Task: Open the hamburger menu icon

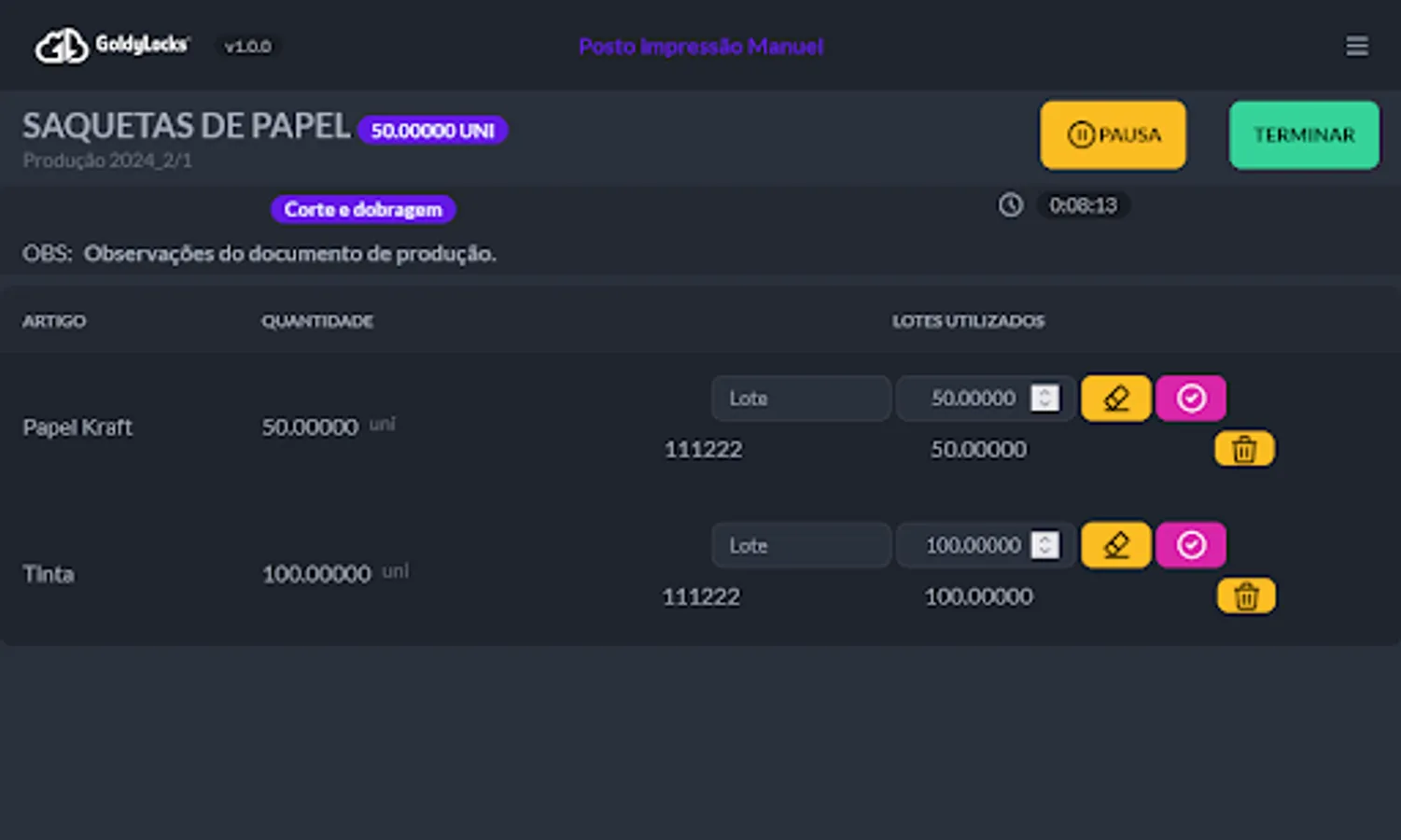Action: coord(1356,46)
